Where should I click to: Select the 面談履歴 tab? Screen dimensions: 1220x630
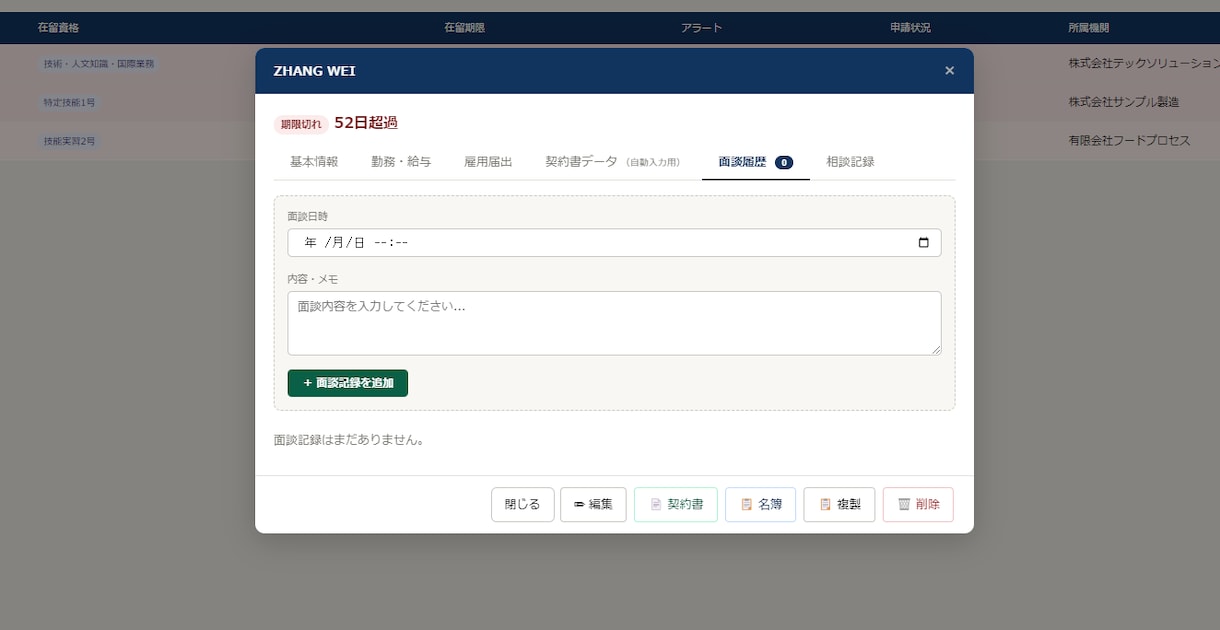pyautogui.click(x=756, y=162)
